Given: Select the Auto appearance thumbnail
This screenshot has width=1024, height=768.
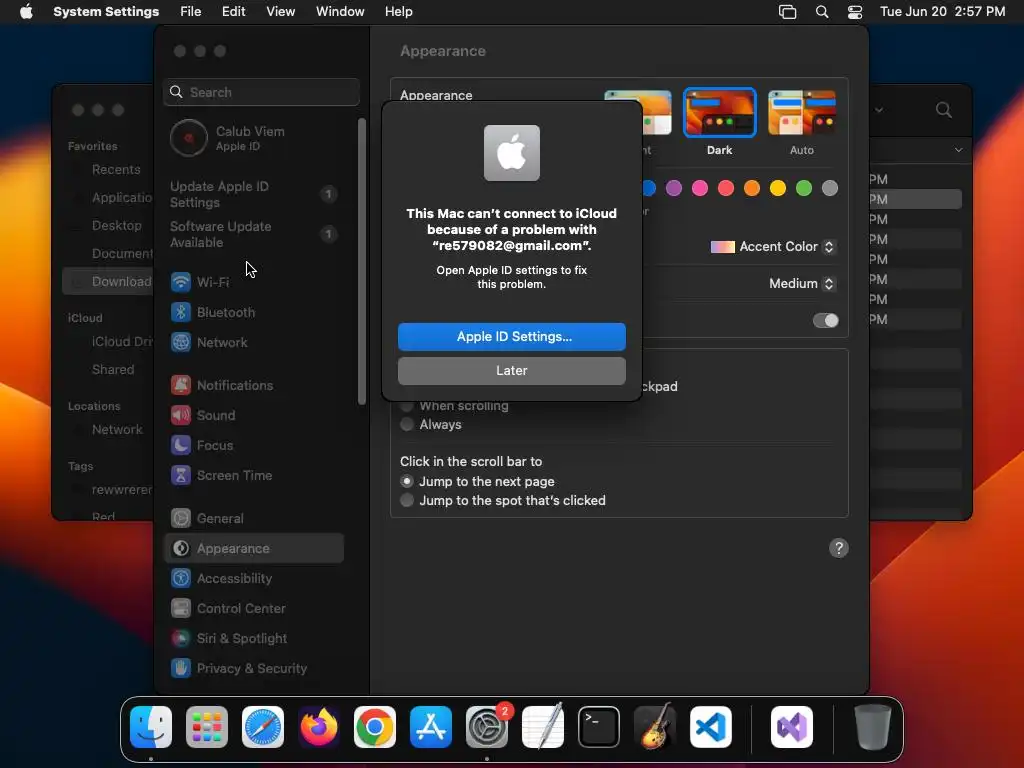Looking at the screenshot, I should click(x=802, y=112).
